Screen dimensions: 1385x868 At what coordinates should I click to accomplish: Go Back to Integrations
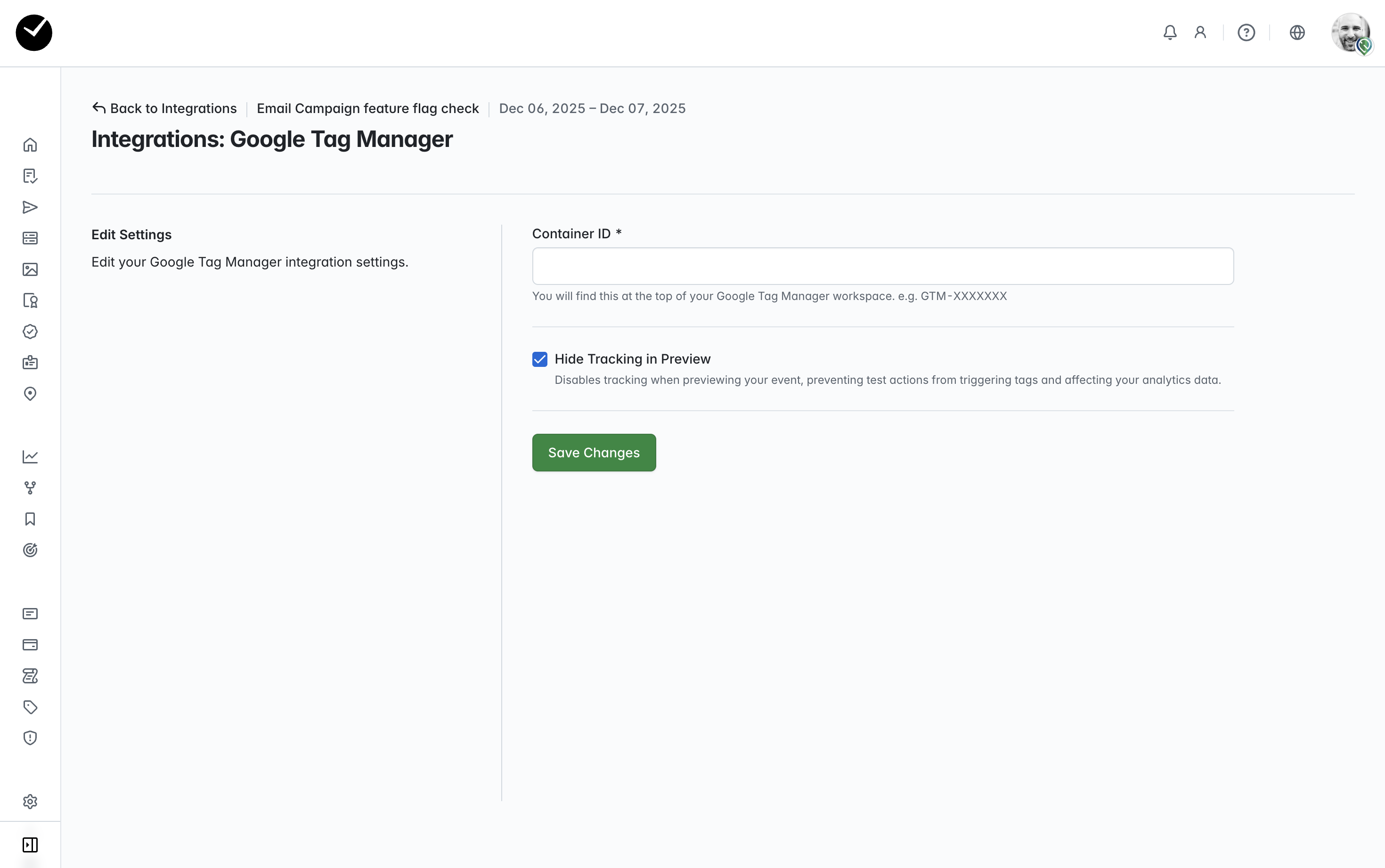click(x=164, y=108)
